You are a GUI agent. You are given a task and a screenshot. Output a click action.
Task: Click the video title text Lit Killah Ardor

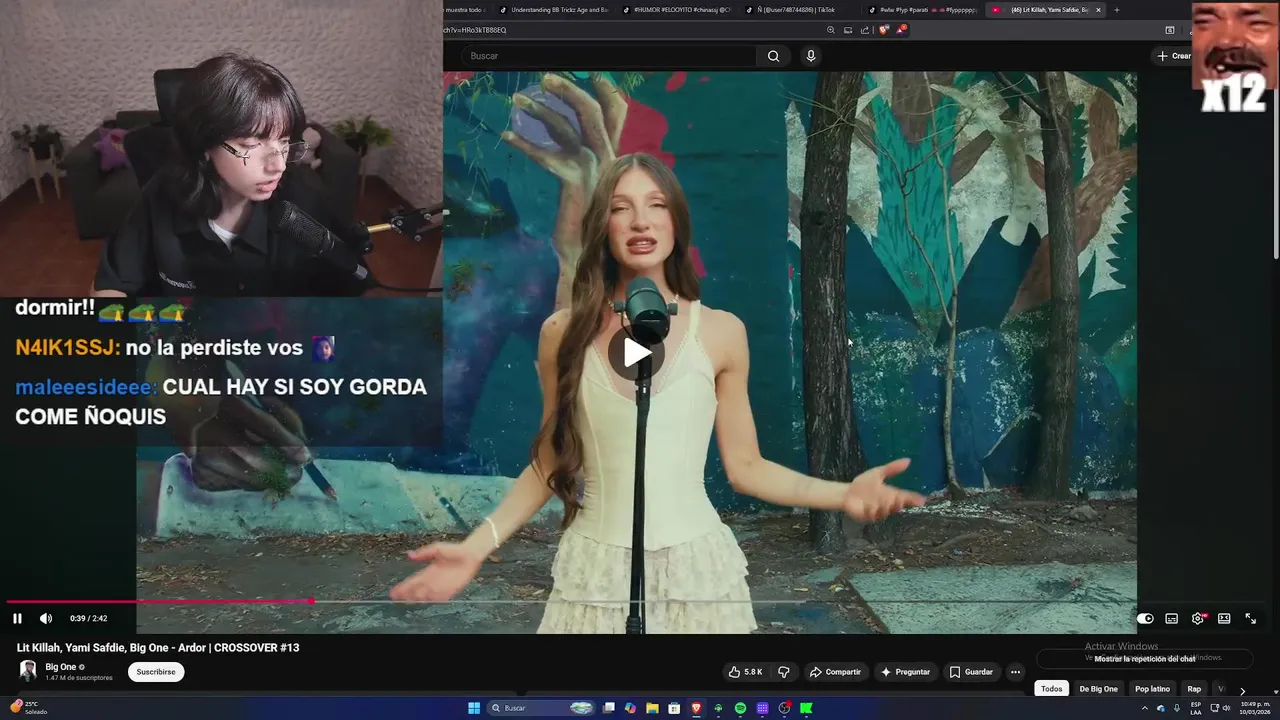coord(158,648)
